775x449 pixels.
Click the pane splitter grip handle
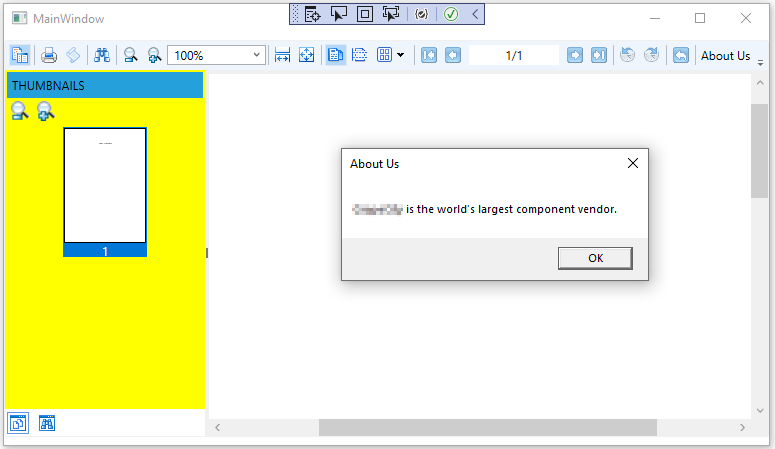click(207, 253)
